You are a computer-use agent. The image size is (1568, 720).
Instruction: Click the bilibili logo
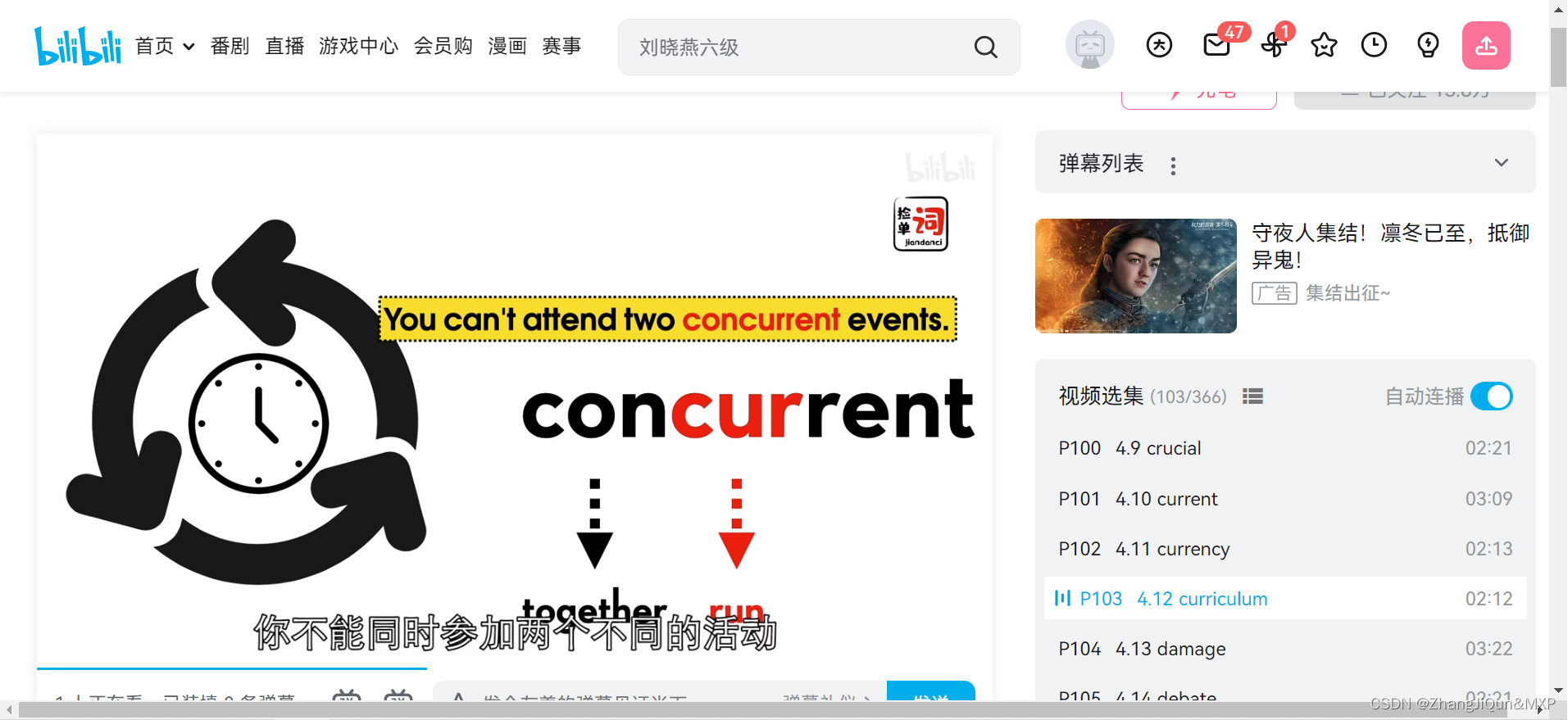(78, 46)
